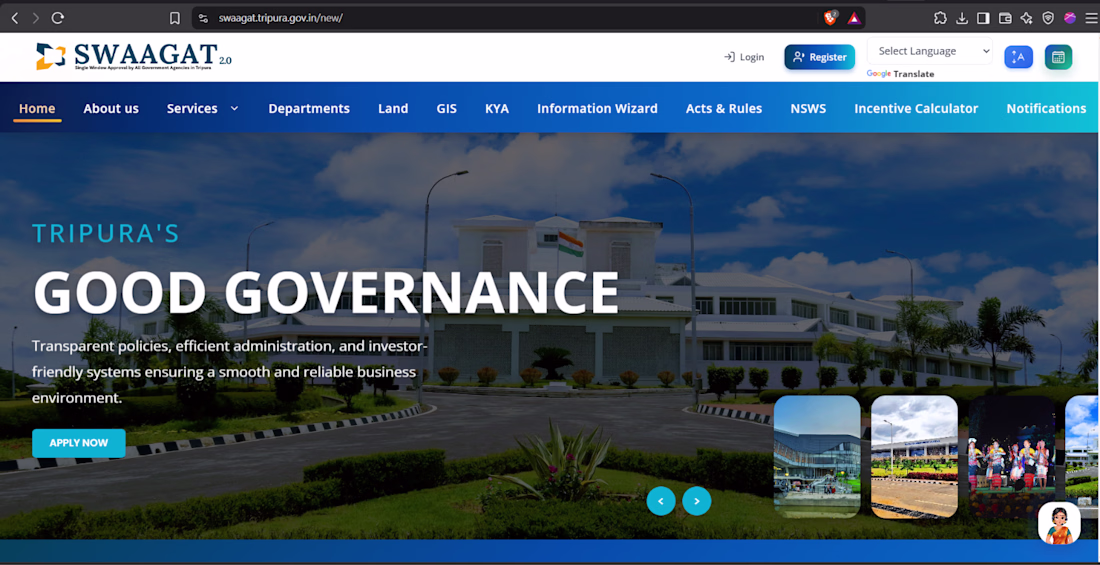
Task: Click the SWAAGAT 2.0 logo
Action: click(133, 56)
